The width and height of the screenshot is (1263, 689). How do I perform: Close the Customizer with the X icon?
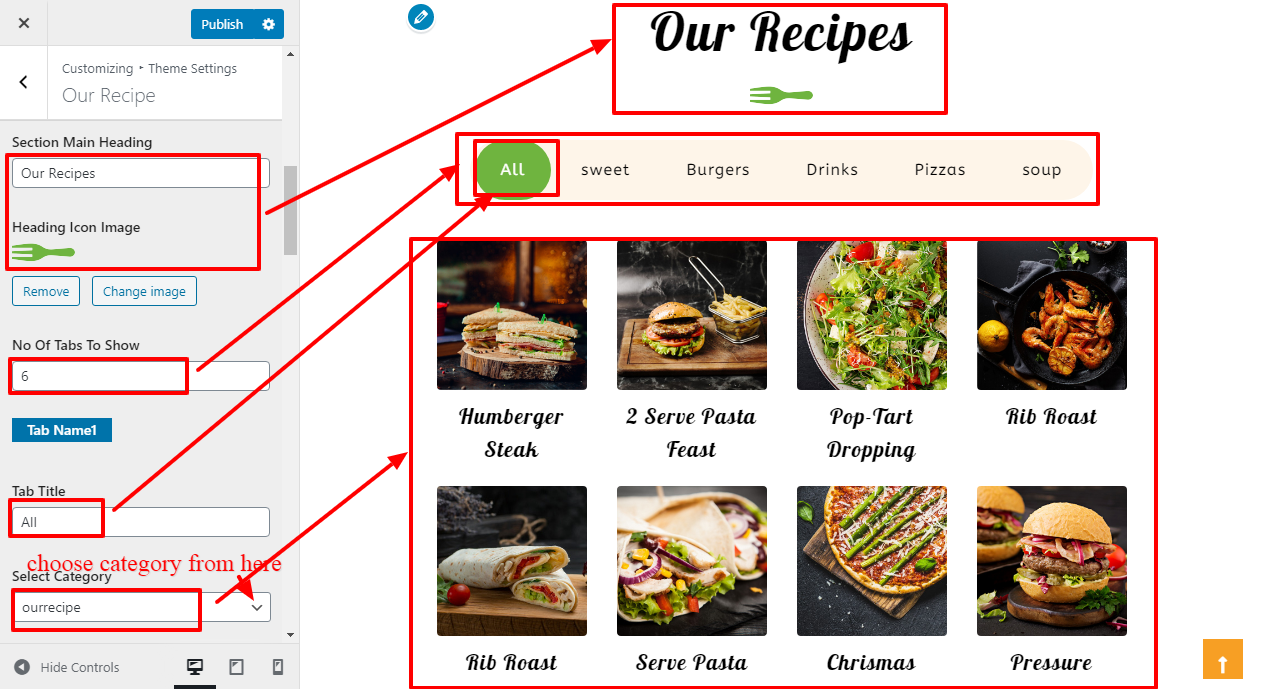tap(24, 23)
